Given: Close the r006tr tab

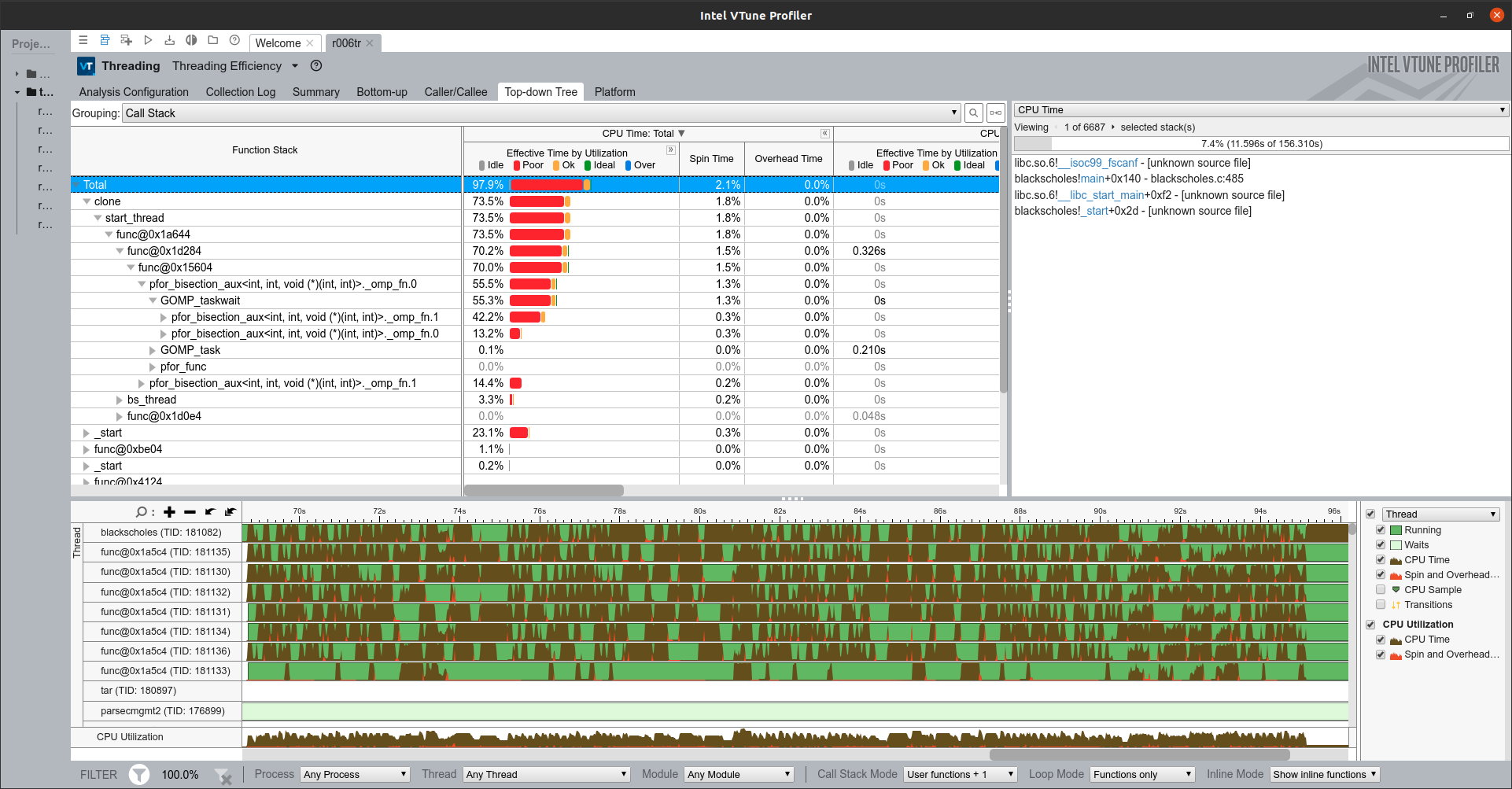Looking at the screenshot, I should point(370,43).
